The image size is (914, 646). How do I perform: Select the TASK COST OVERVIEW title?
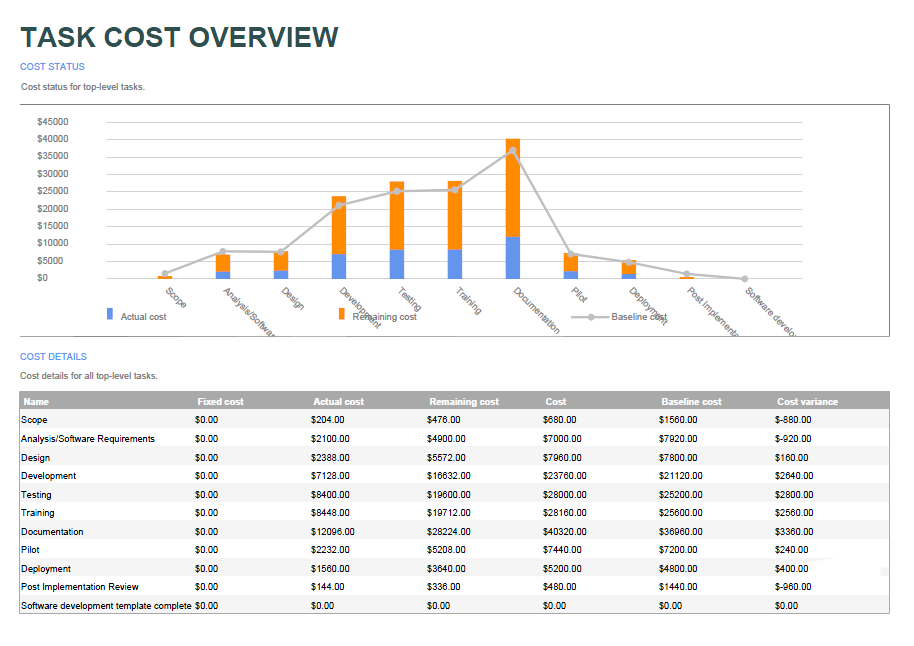pos(180,37)
